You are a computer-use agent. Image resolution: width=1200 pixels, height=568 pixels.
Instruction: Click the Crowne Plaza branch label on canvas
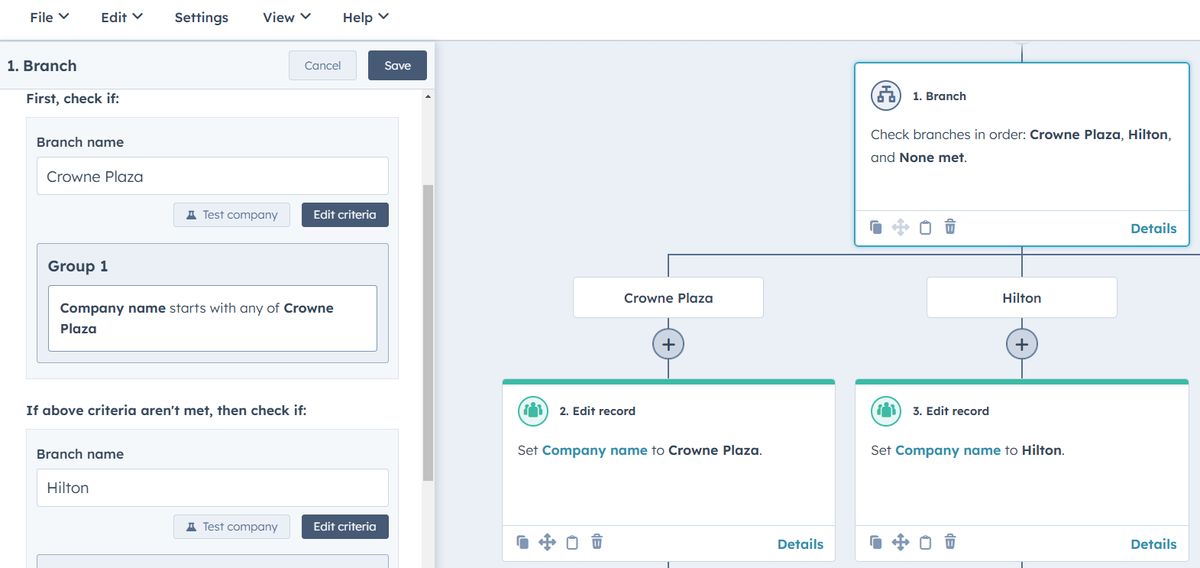[x=668, y=298]
